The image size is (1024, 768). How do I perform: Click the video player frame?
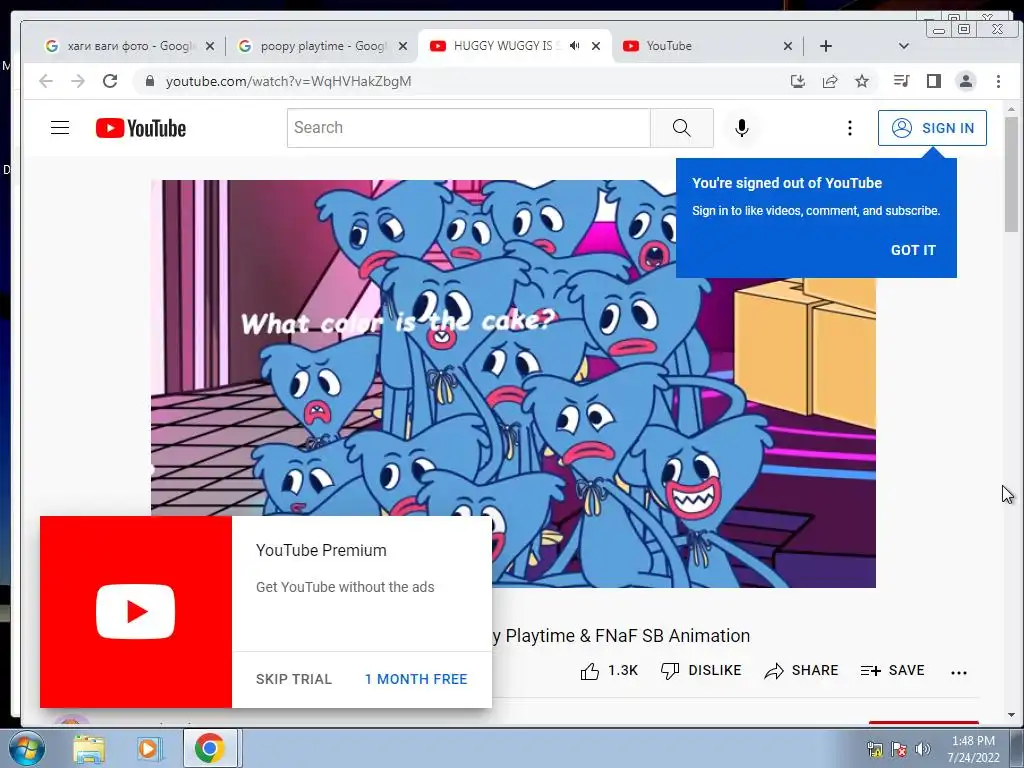tap(513, 384)
